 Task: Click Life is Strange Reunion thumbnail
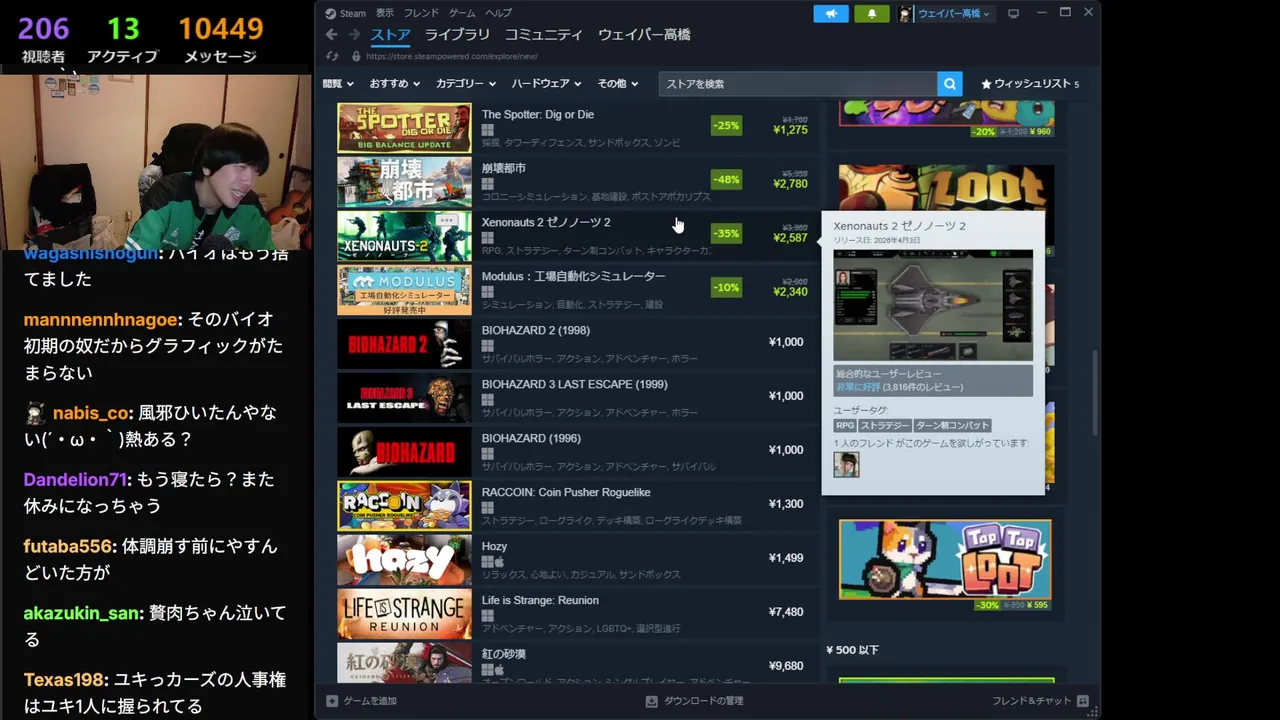pyautogui.click(x=404, y=614)
